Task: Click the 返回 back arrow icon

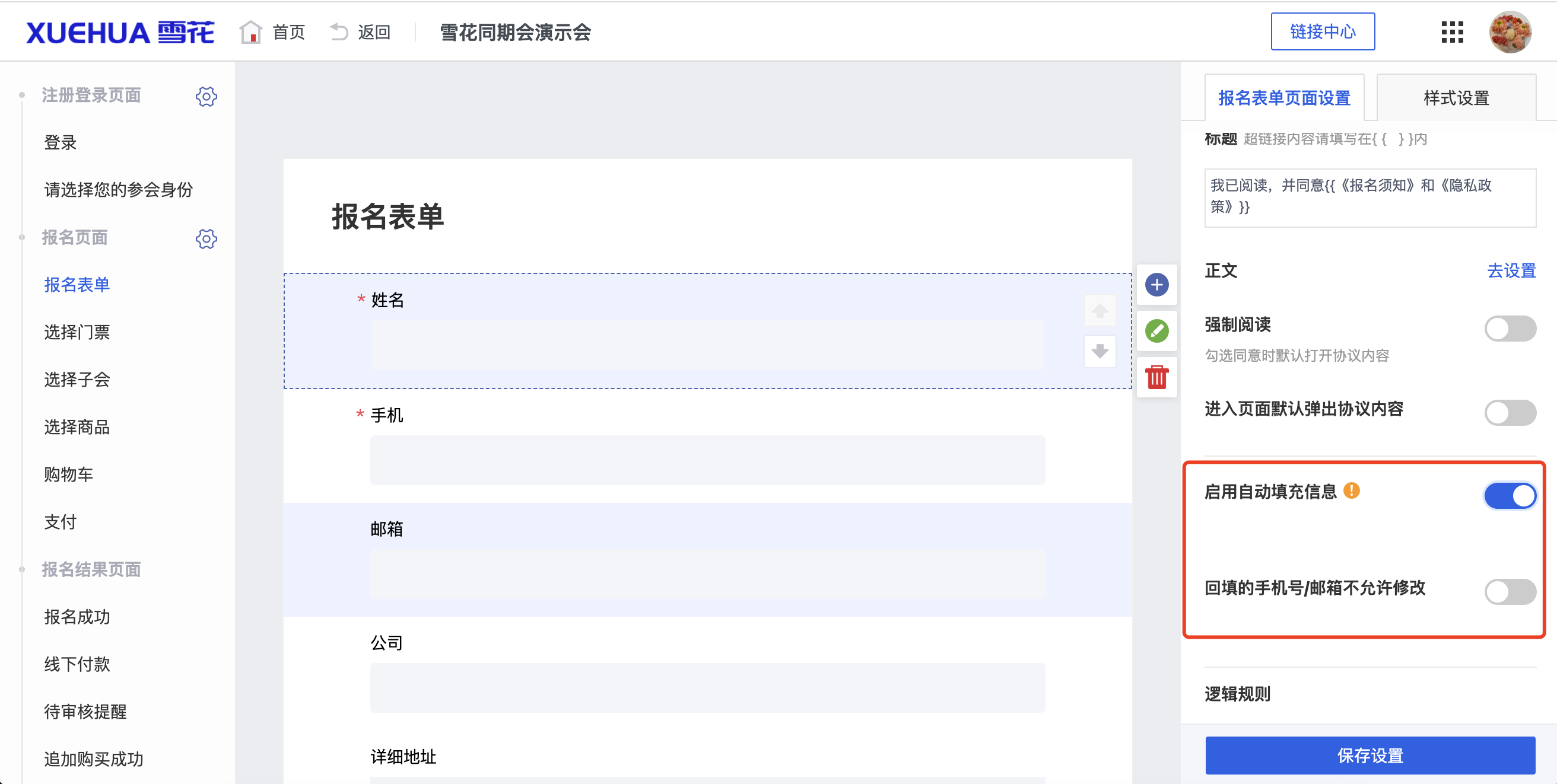Action: pos(338,31)
